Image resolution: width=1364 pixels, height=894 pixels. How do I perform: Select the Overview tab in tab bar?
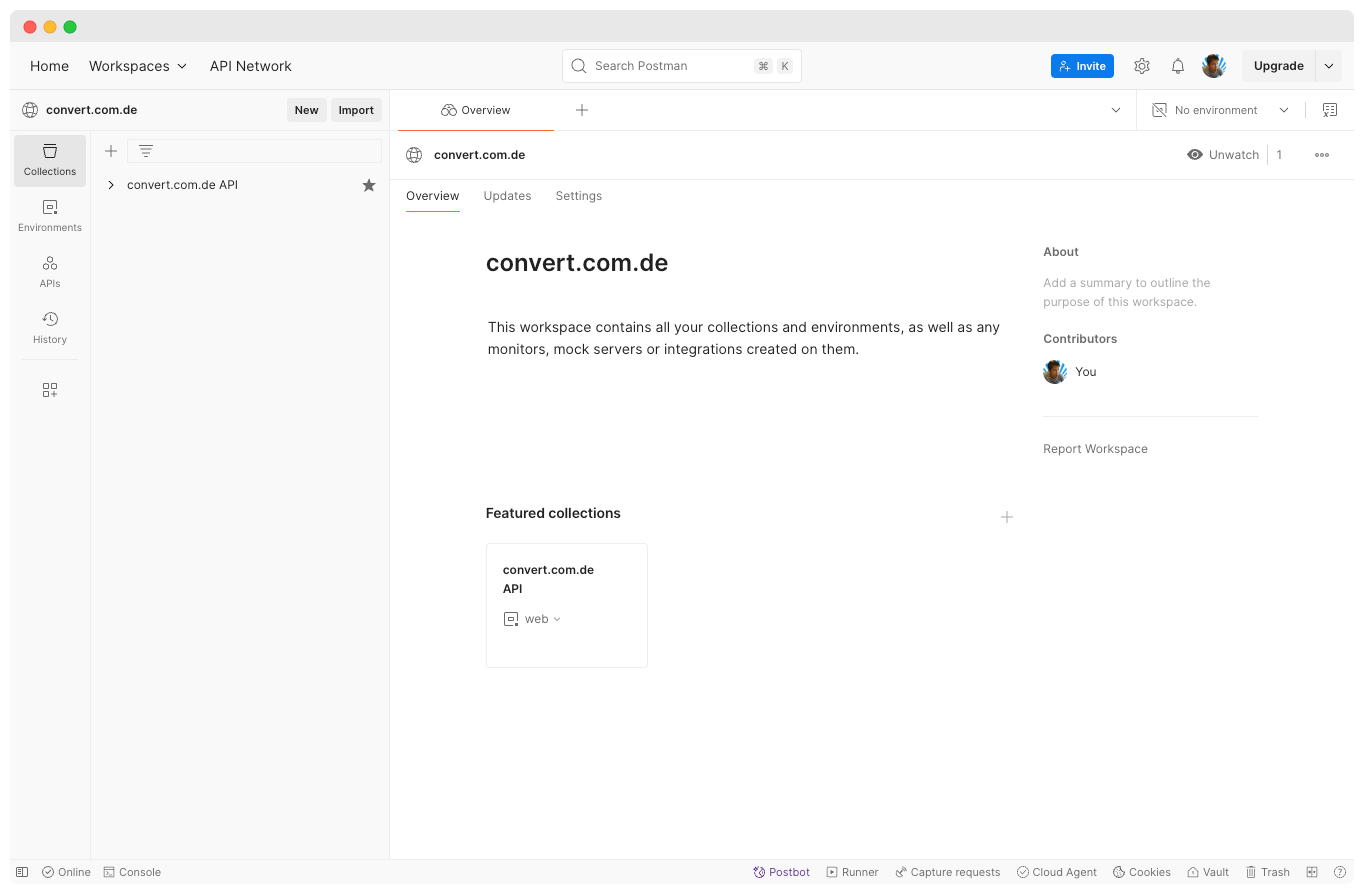pos(476,110)
